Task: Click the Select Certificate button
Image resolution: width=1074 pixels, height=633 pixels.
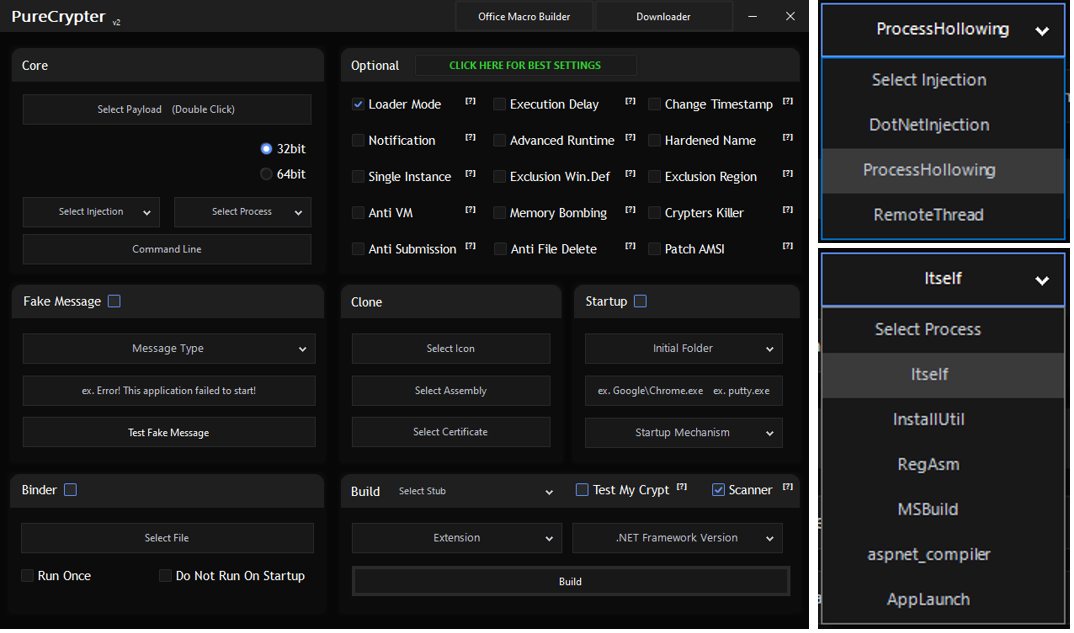Action: 451,433
